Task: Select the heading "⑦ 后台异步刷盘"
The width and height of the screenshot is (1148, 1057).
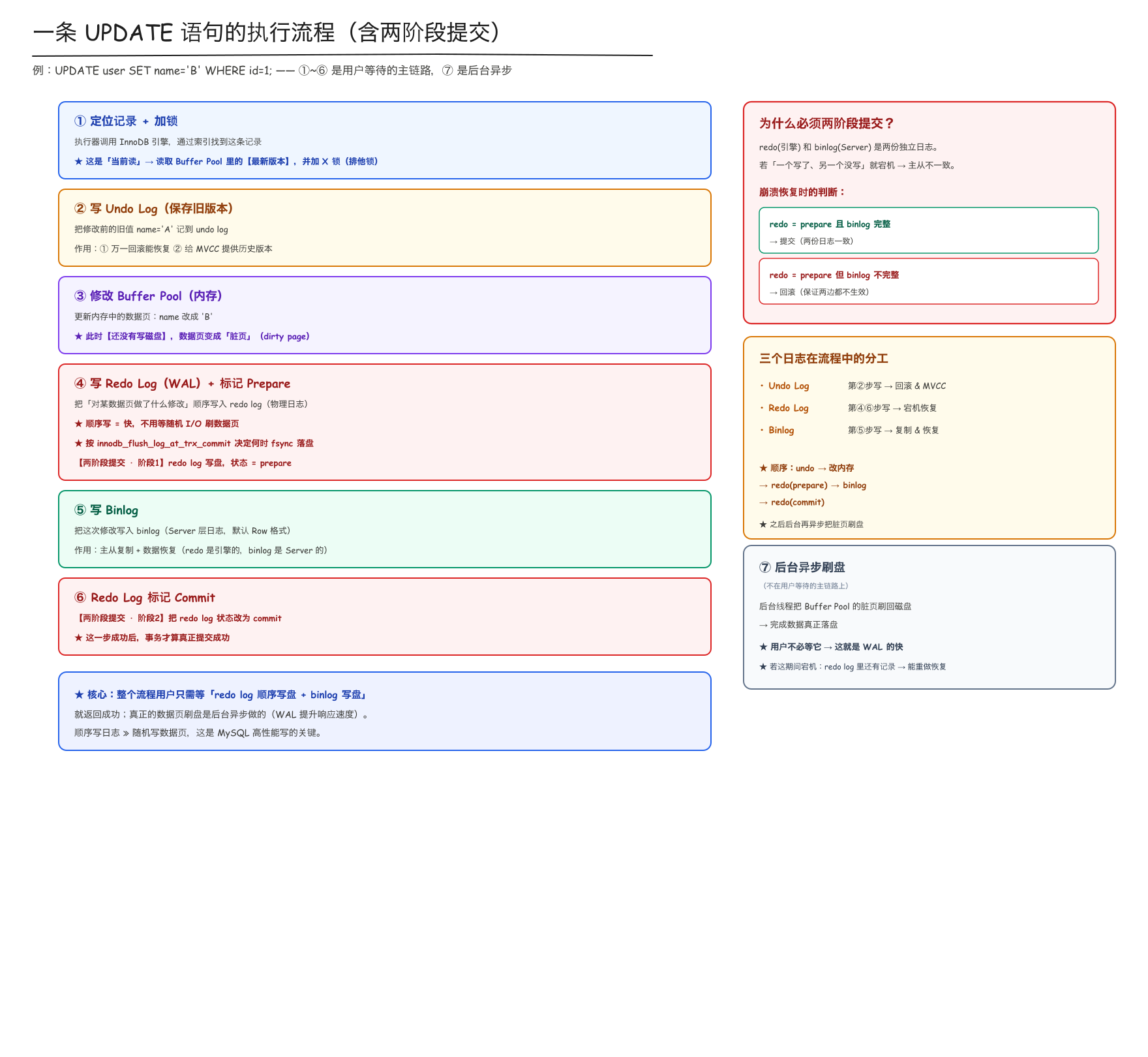Action: [x=802, y=567]
